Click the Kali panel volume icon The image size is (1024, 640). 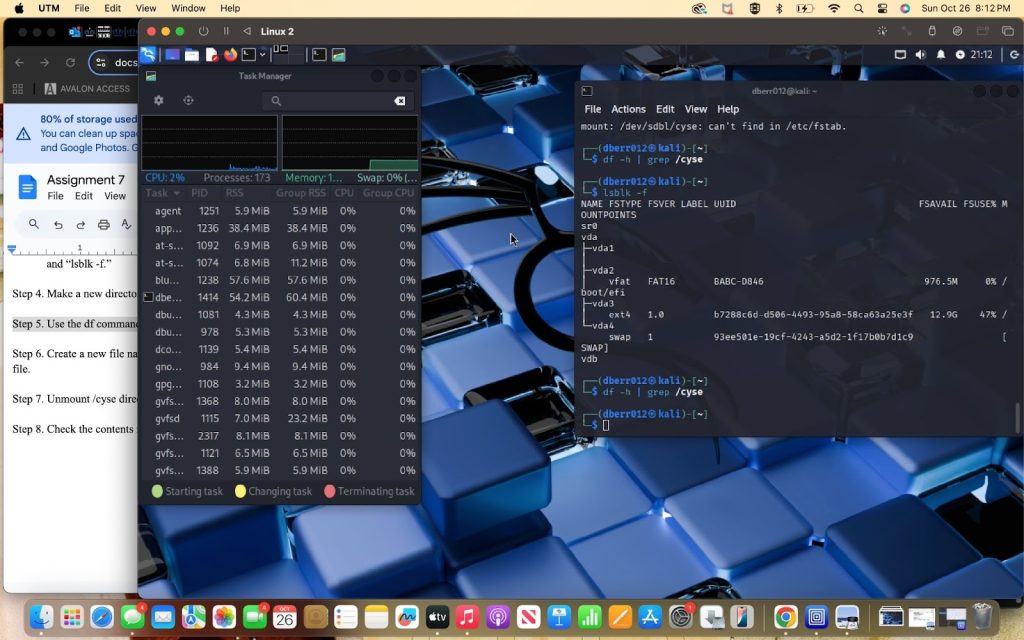coord(921,55)
